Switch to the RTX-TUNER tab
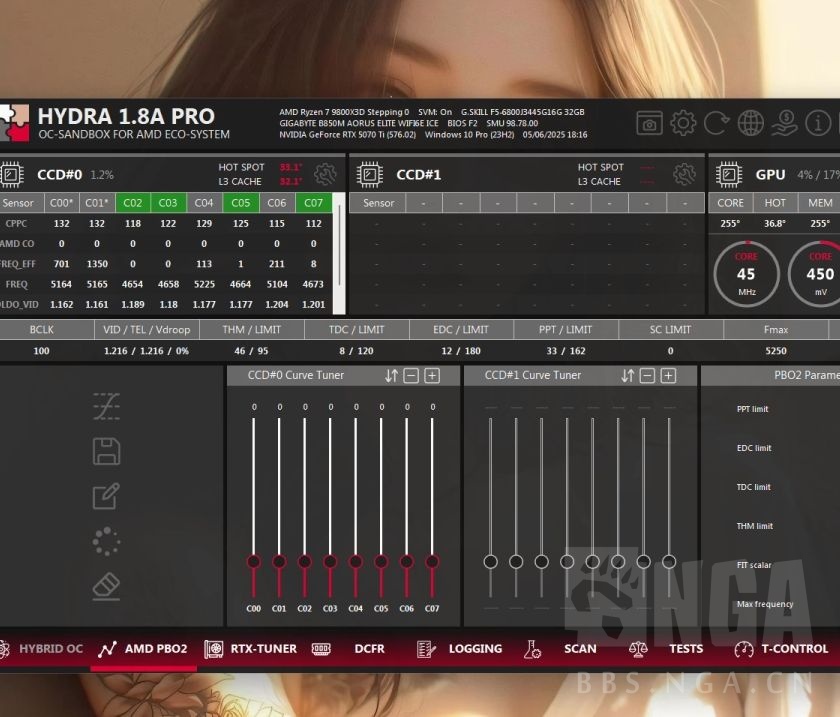Image resolution: width=840 pixels, height=717 pixels. point(251,649)
